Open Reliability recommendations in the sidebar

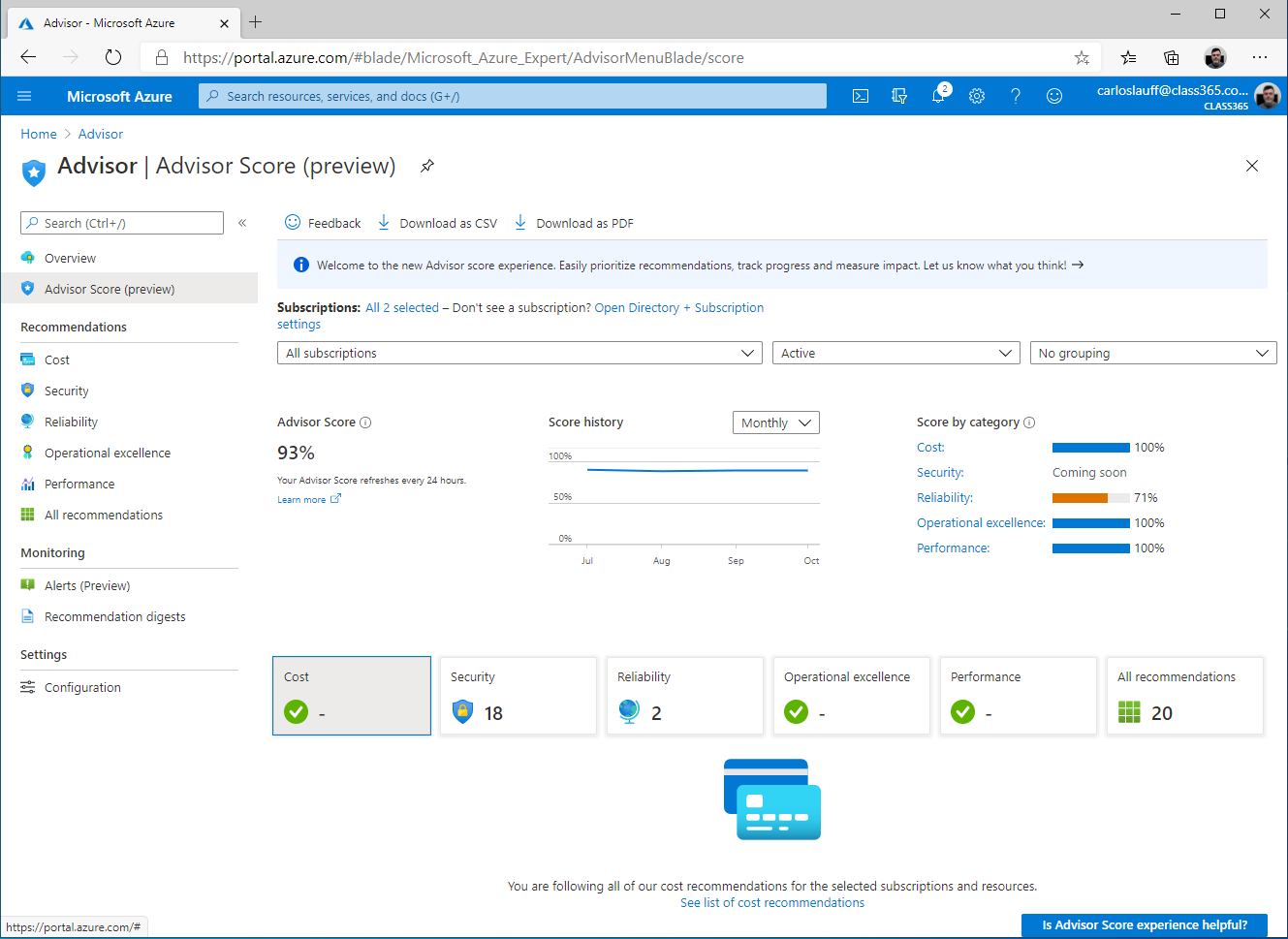[129, 422]
